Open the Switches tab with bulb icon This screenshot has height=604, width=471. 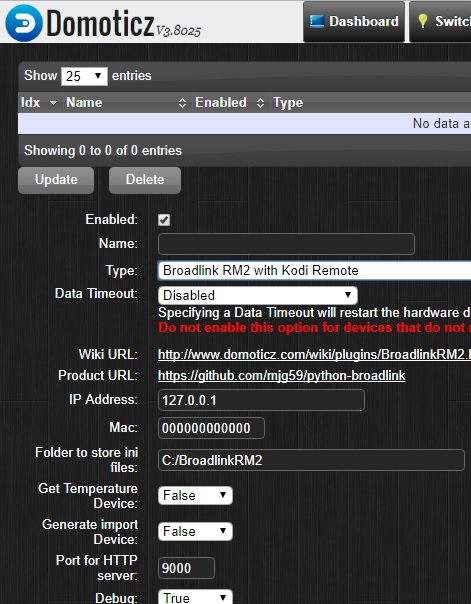[441, 22]
